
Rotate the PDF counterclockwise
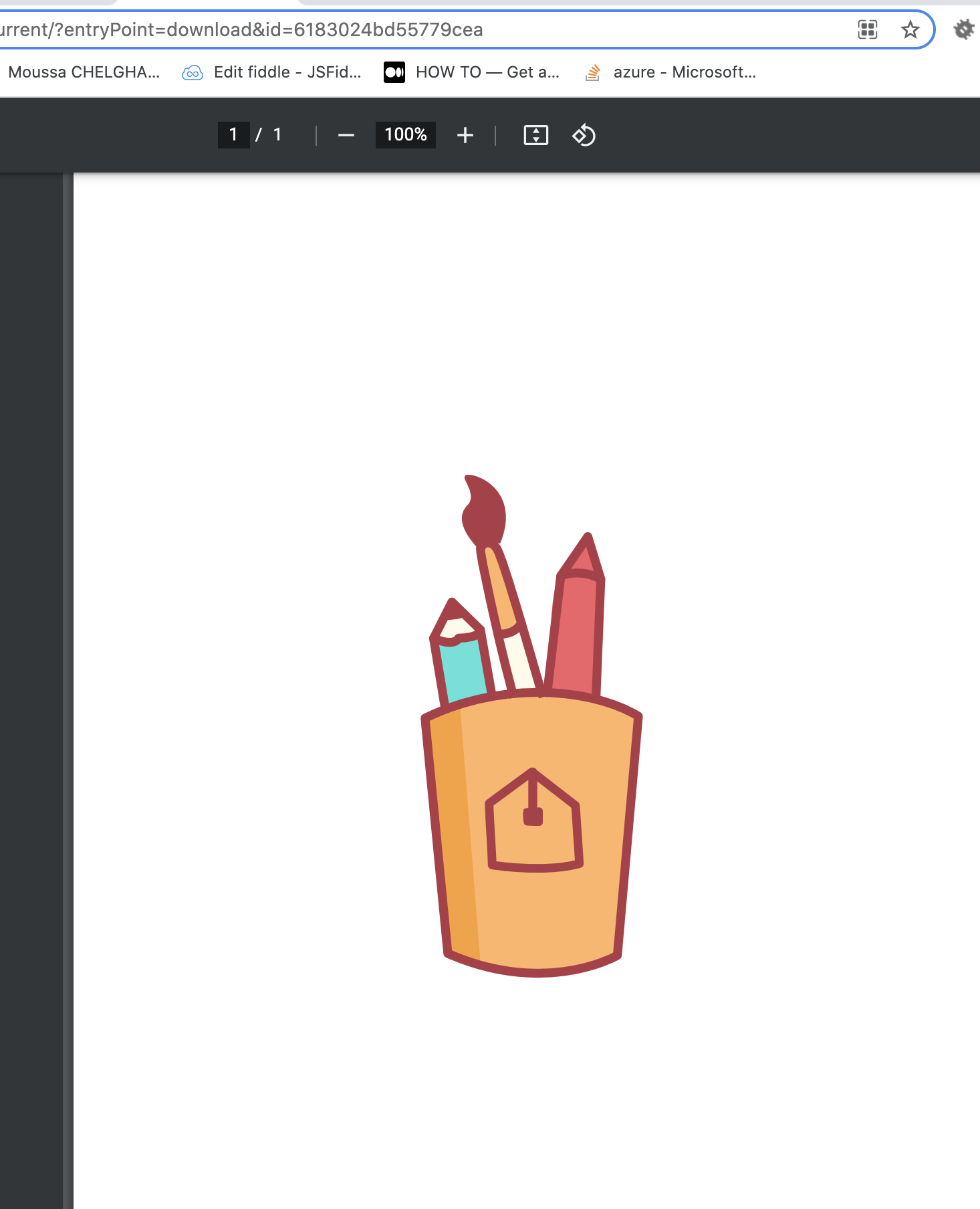584,135
